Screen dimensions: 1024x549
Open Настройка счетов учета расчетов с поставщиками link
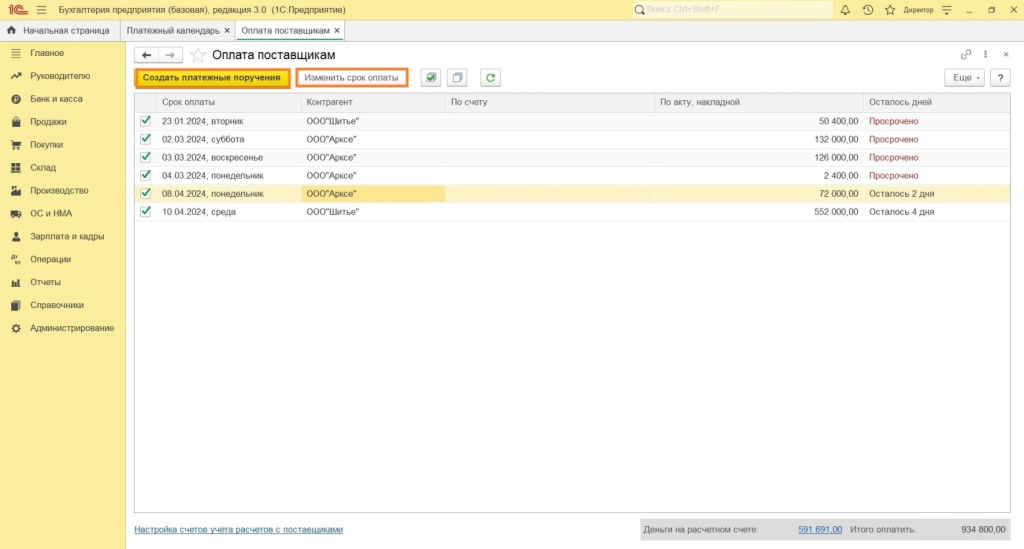pos(238,529)
